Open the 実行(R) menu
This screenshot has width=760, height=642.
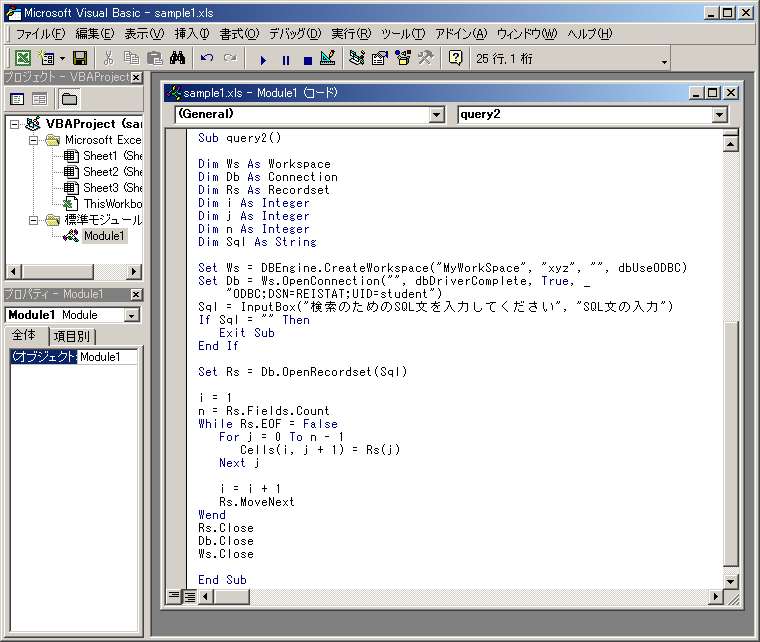[x=351, y=34]
